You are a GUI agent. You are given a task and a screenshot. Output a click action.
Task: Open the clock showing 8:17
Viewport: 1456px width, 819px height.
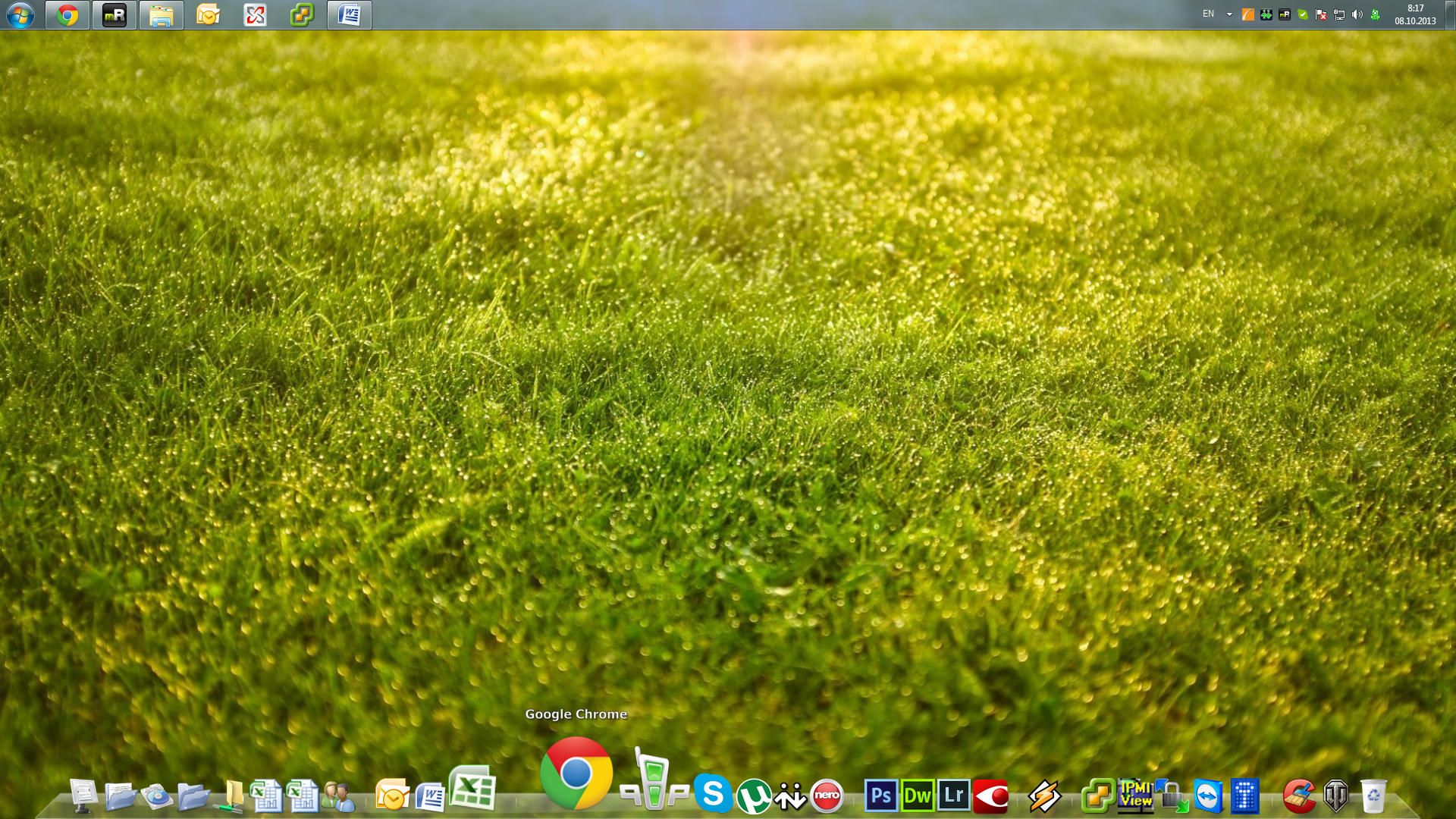(x=1415, y=14)
